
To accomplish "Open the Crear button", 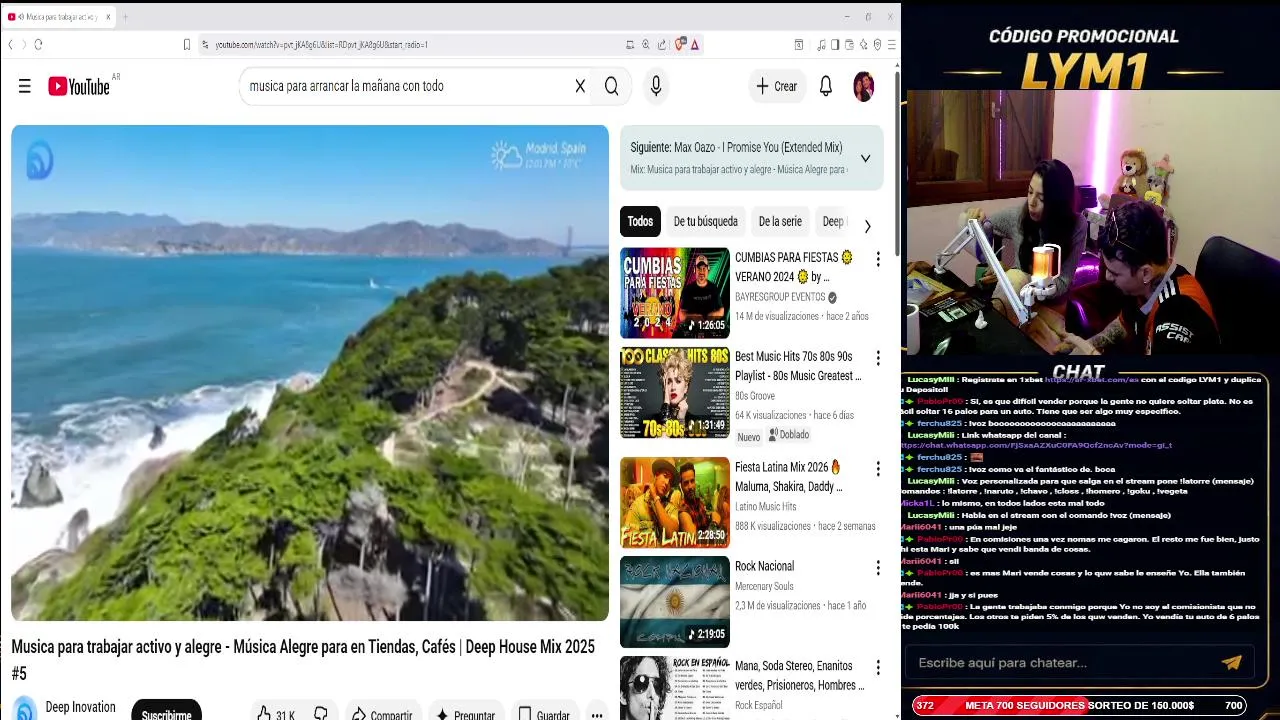I will pyautogui.click(x=777, y=86).
